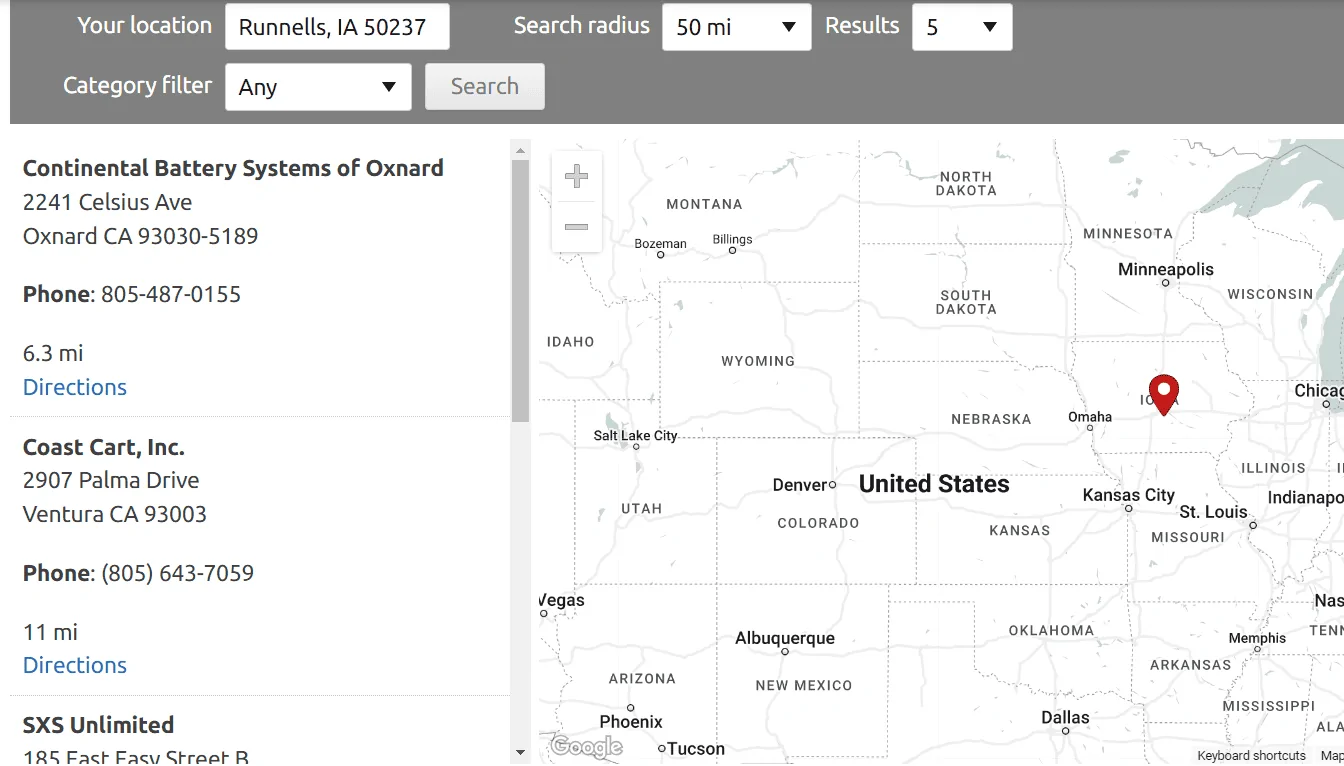Click the Denver label on the map
This screenshot has width=1344, height=766.
[800, 485]
